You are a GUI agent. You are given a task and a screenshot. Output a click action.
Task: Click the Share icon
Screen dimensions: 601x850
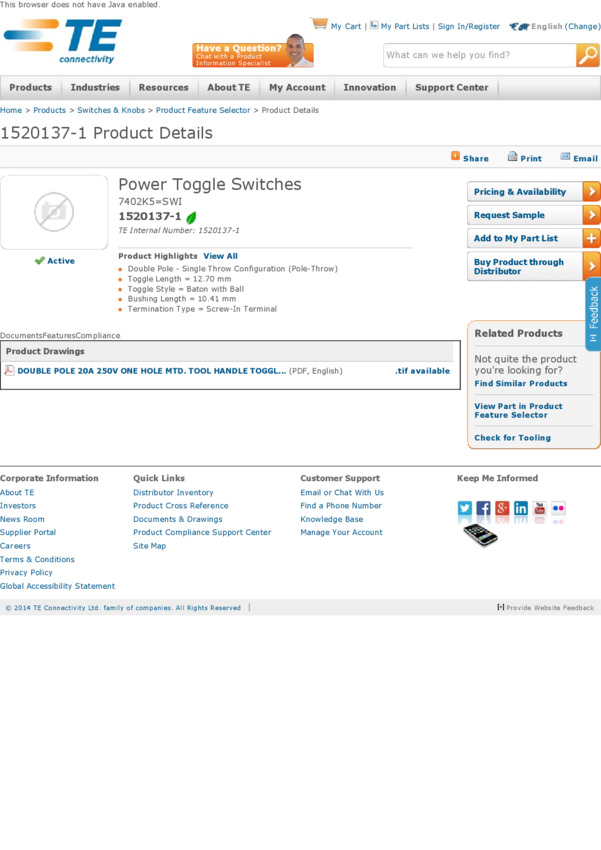[x=456, y=157]
